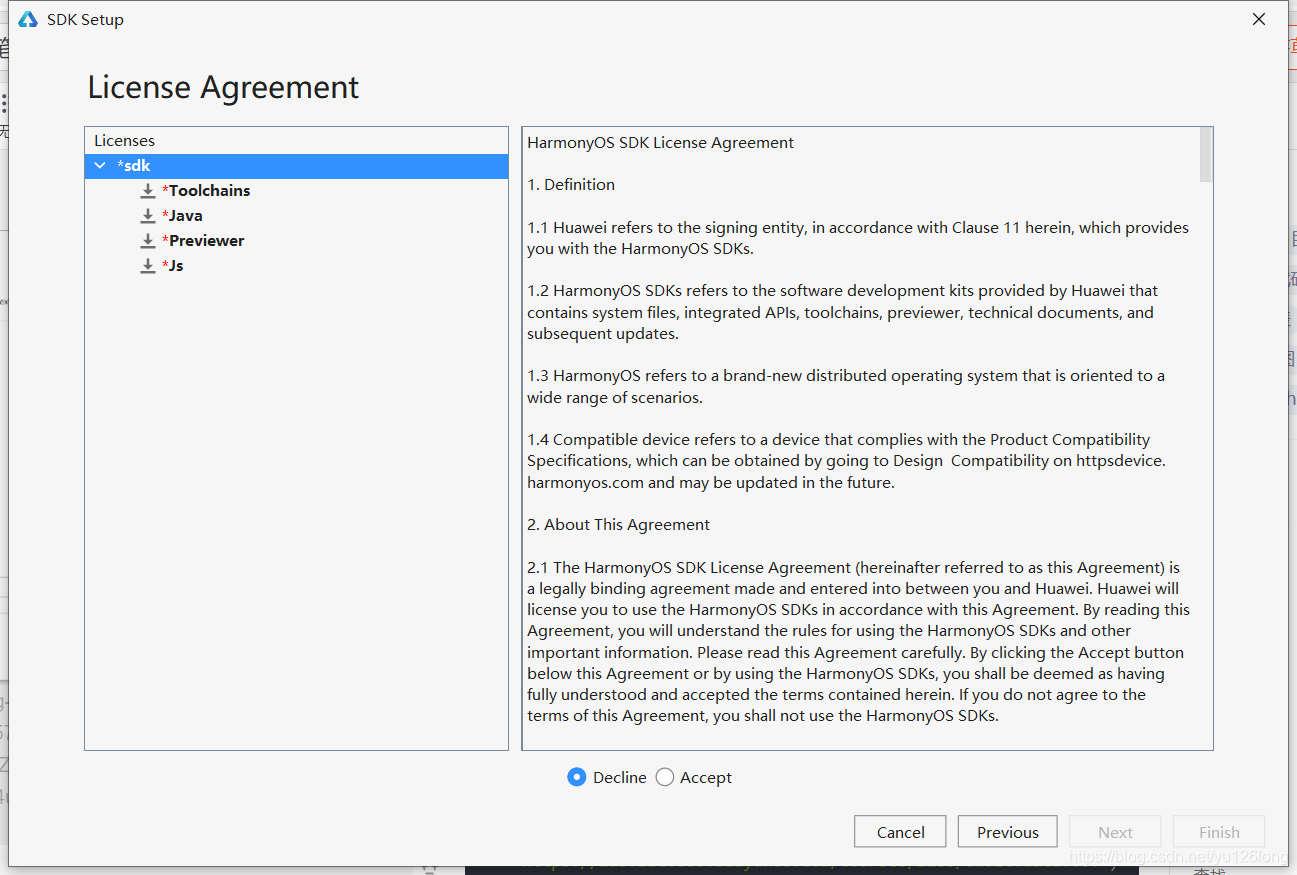Select the Accept radio button
This screenshot has height=875, width=1297.
pos(665,777)
